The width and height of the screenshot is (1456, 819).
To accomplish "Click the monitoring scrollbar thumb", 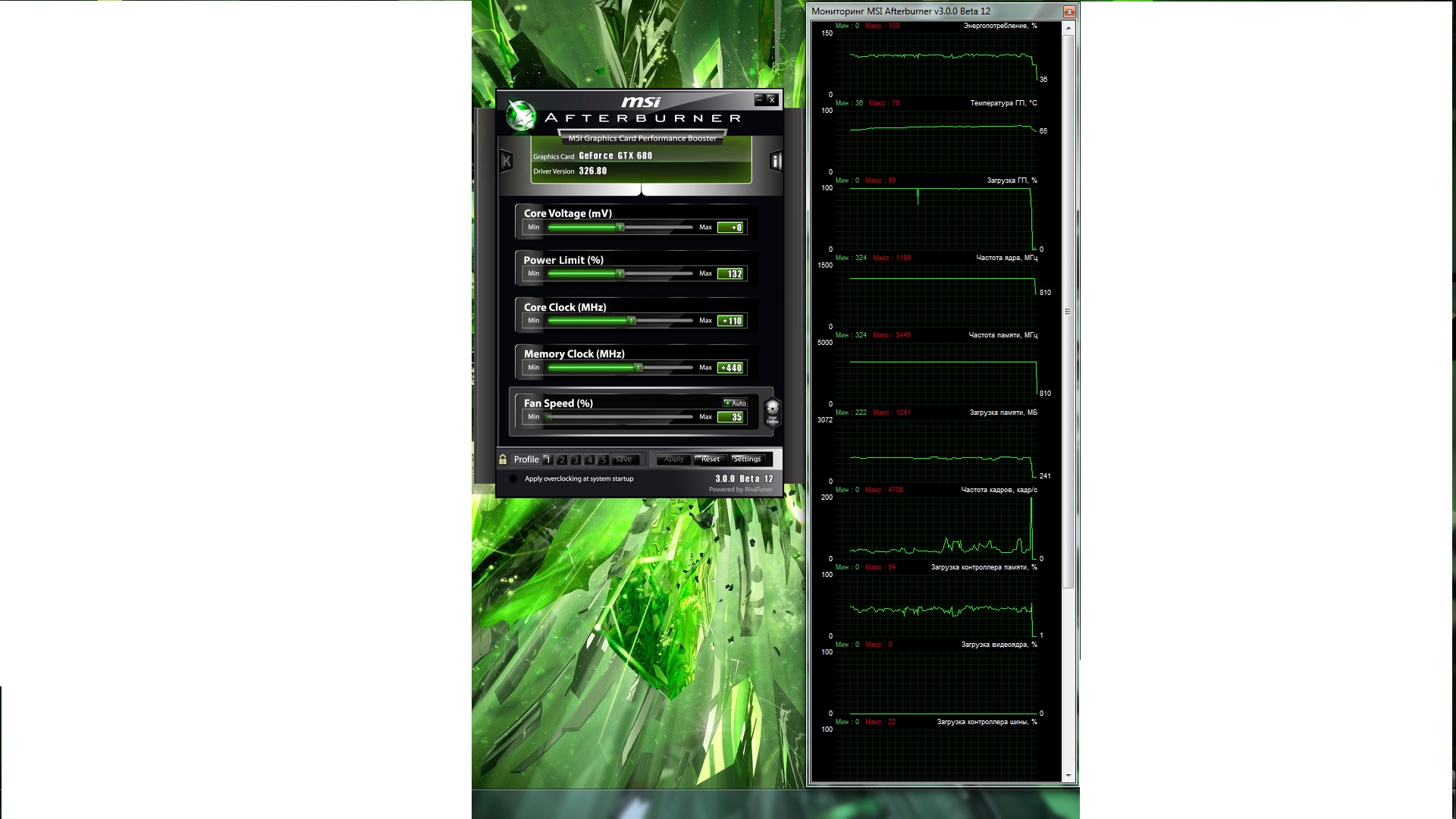I will (1068, 311).
